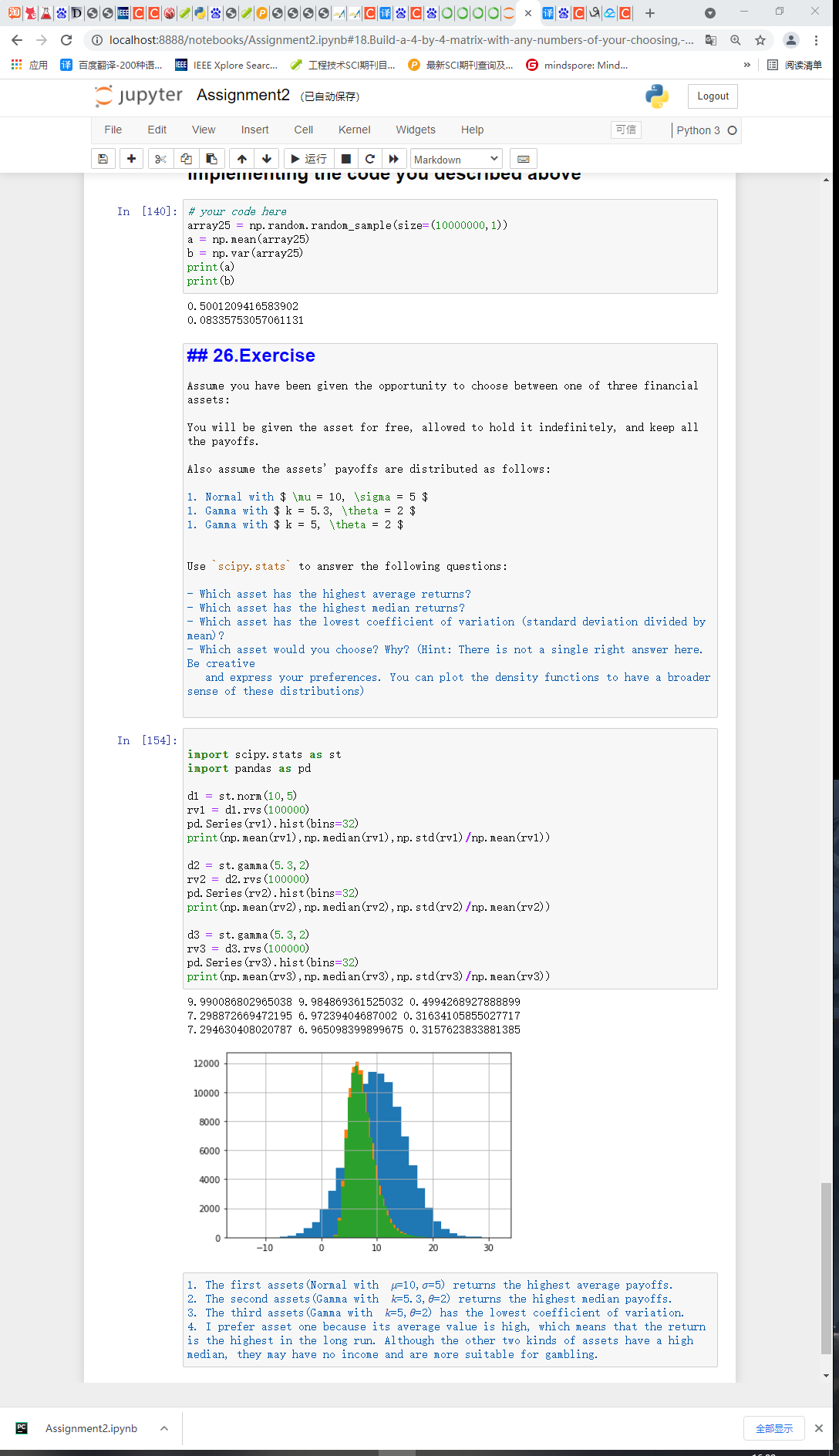Screen dimensions: 839x1456
Task: Open the Insert menu
Action: (x=254, y=130)
